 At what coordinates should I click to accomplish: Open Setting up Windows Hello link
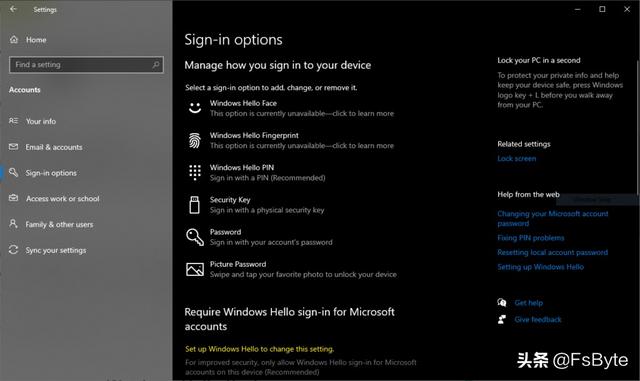point(540,267)
